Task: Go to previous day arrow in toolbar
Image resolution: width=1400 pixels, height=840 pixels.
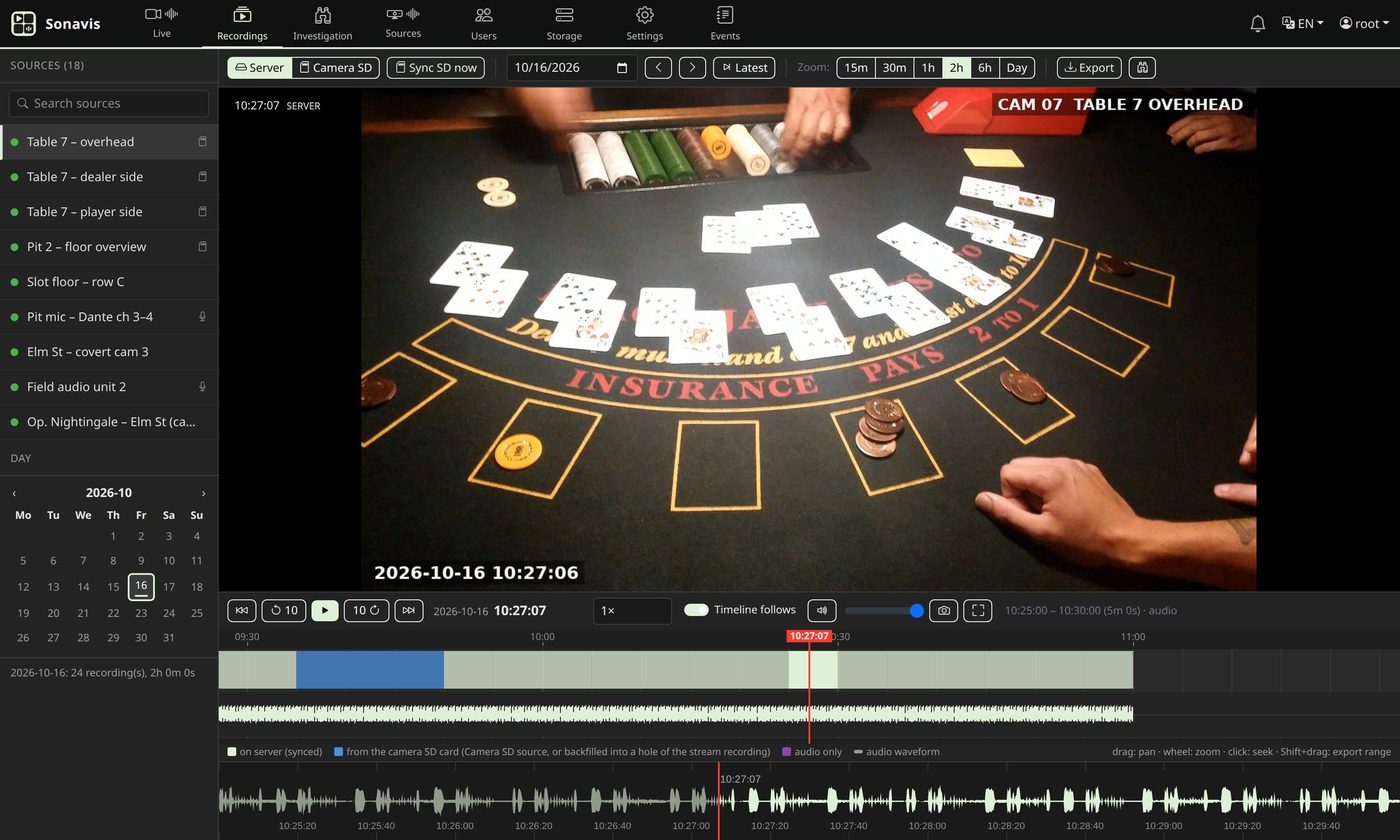Action: tap(658, 67)
